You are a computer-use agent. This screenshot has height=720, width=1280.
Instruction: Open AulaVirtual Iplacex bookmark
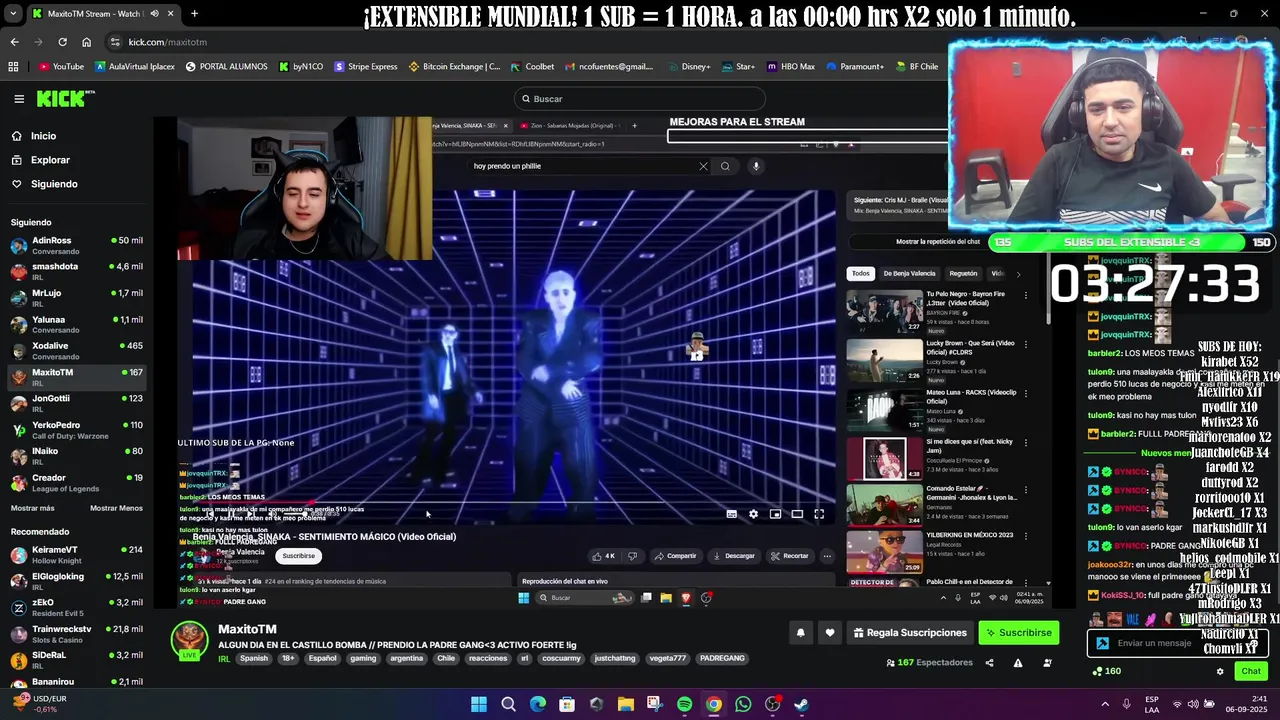click(134, 67)
